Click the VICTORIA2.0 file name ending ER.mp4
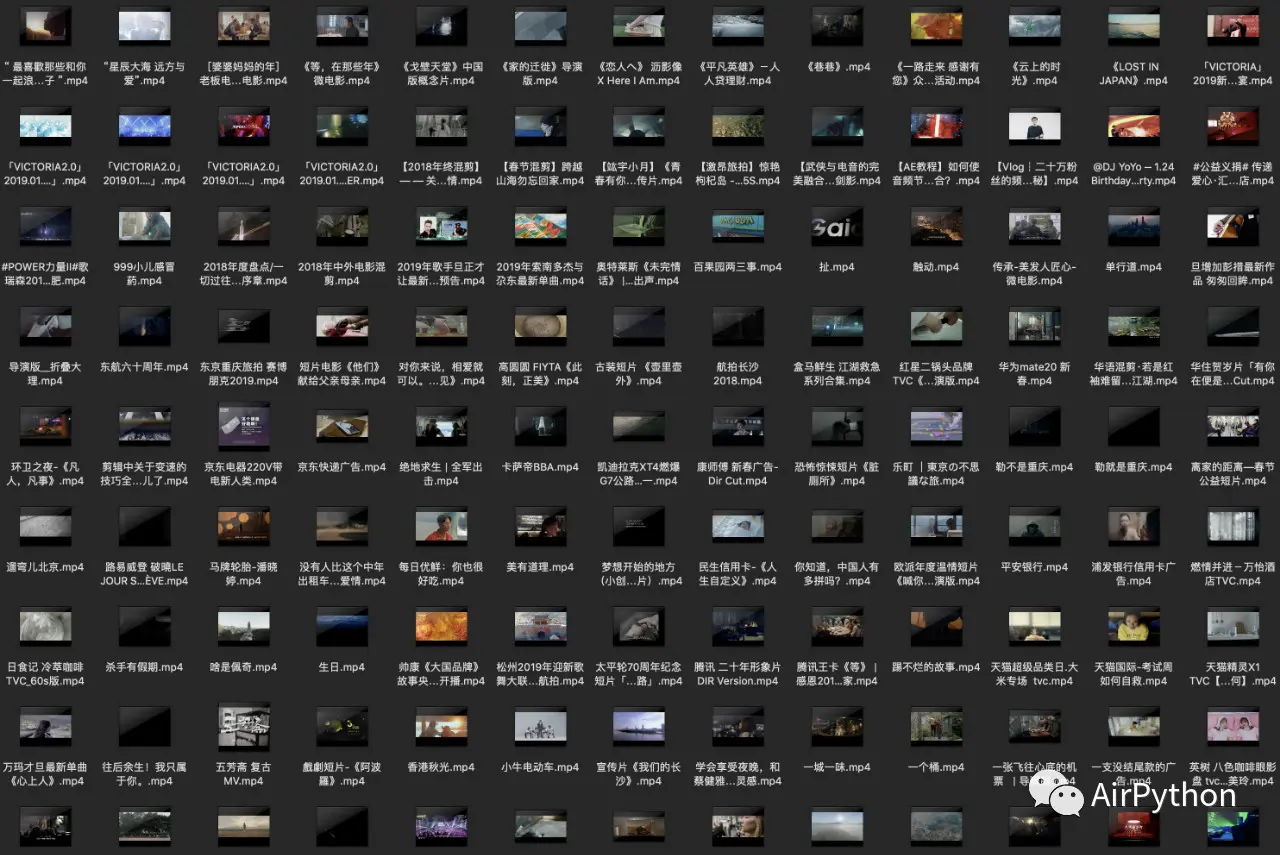 (342, 174)
